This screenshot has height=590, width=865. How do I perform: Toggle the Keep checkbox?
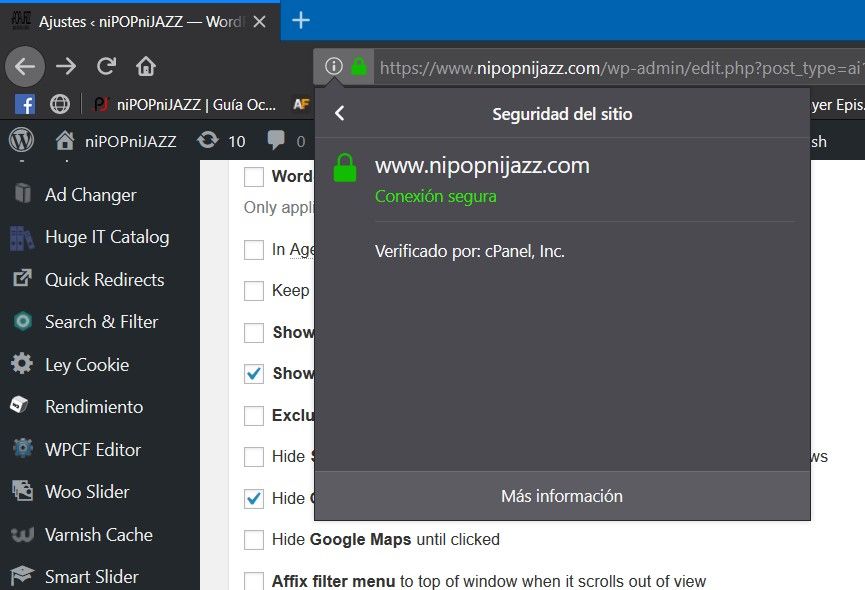click(x=254, y=291)
